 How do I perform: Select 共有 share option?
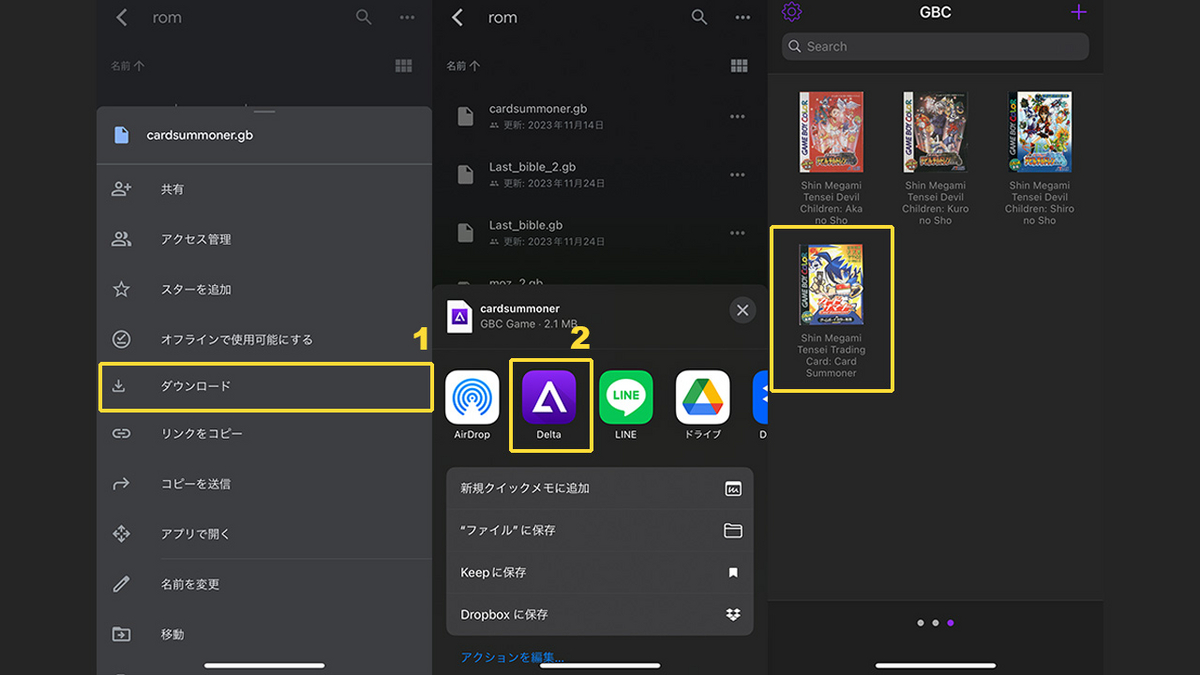point(265,189)
